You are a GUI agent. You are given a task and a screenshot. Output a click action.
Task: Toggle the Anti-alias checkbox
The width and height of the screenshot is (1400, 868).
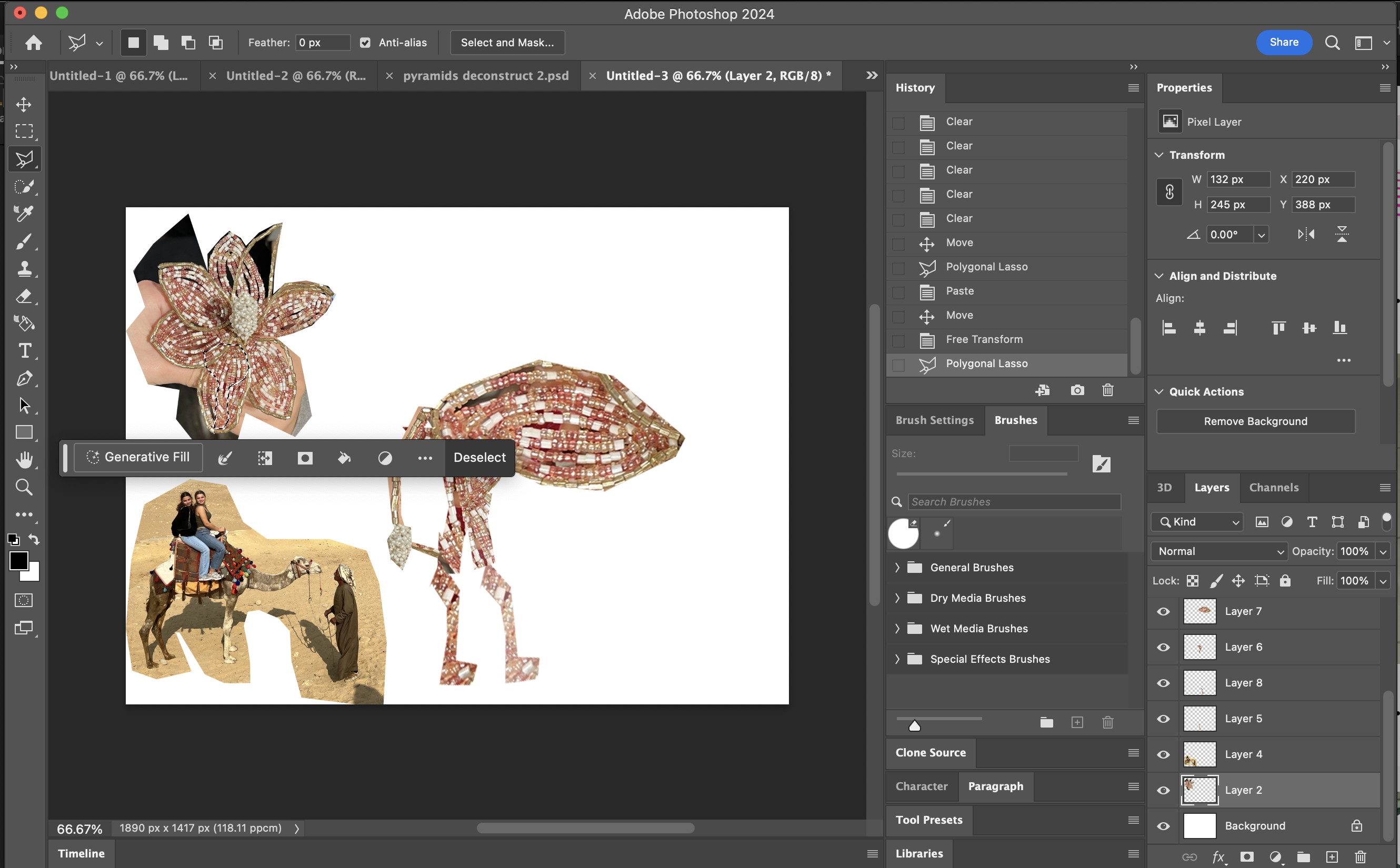(365, 43)
